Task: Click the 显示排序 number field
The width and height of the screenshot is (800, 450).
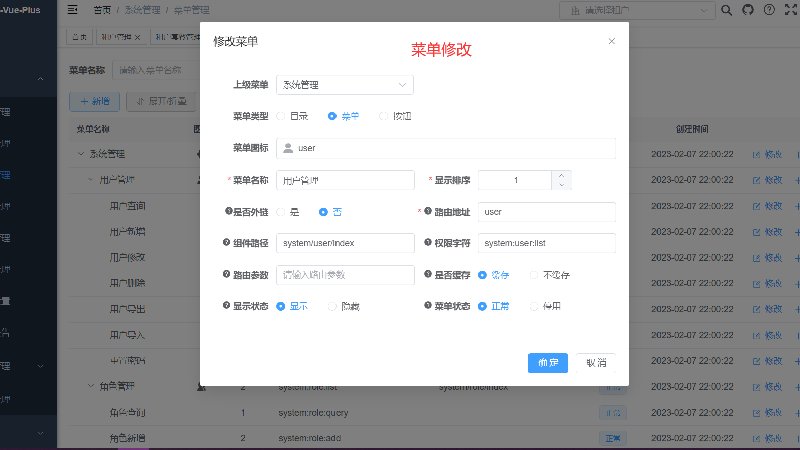Action: coord(515,180)
